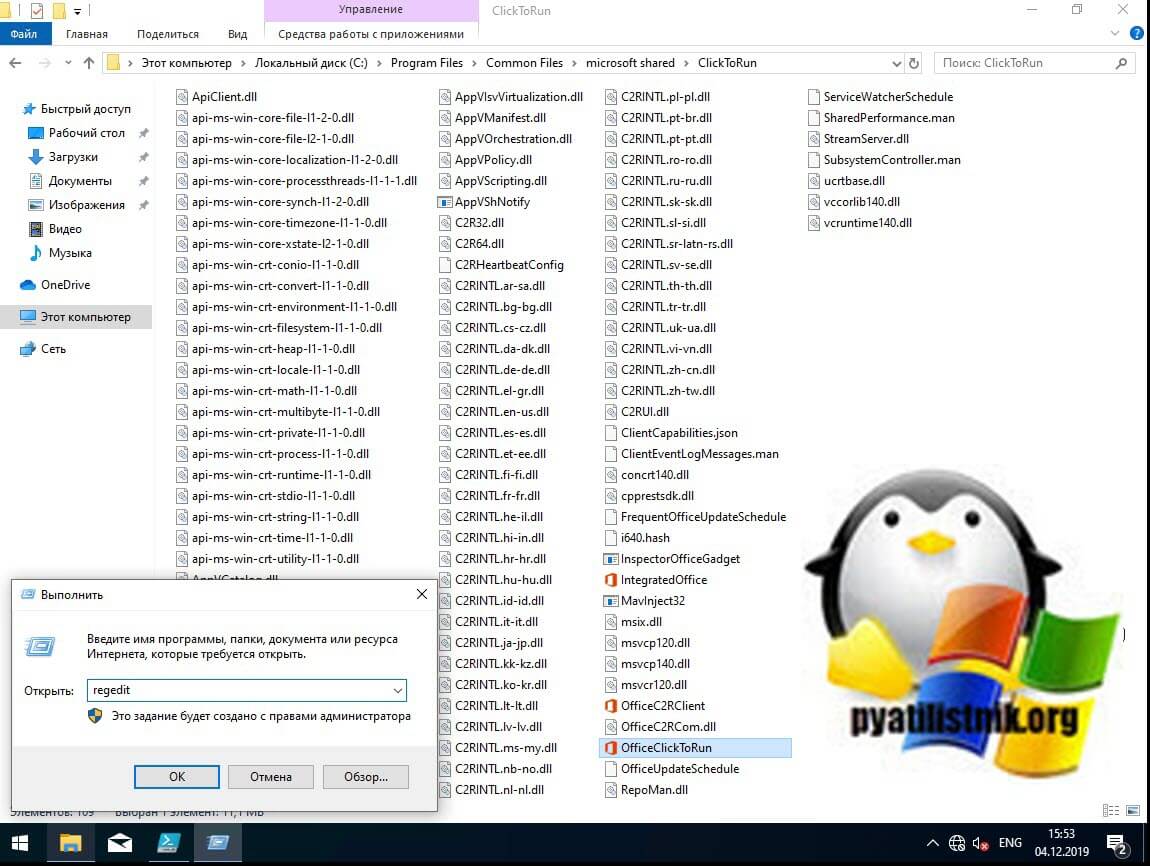Close the Выполнить dialog with X
The width and height of the screenshot is (1150, 866).
coord(422,594)
